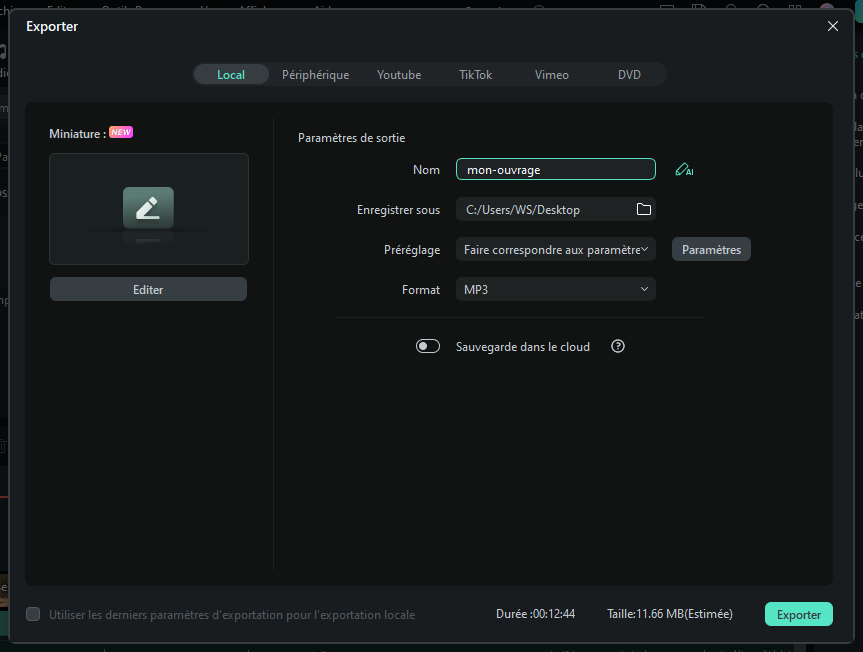Click the Miniature : label
The height and width of the screenshot is (652, 863).
[x=78, y=134]
